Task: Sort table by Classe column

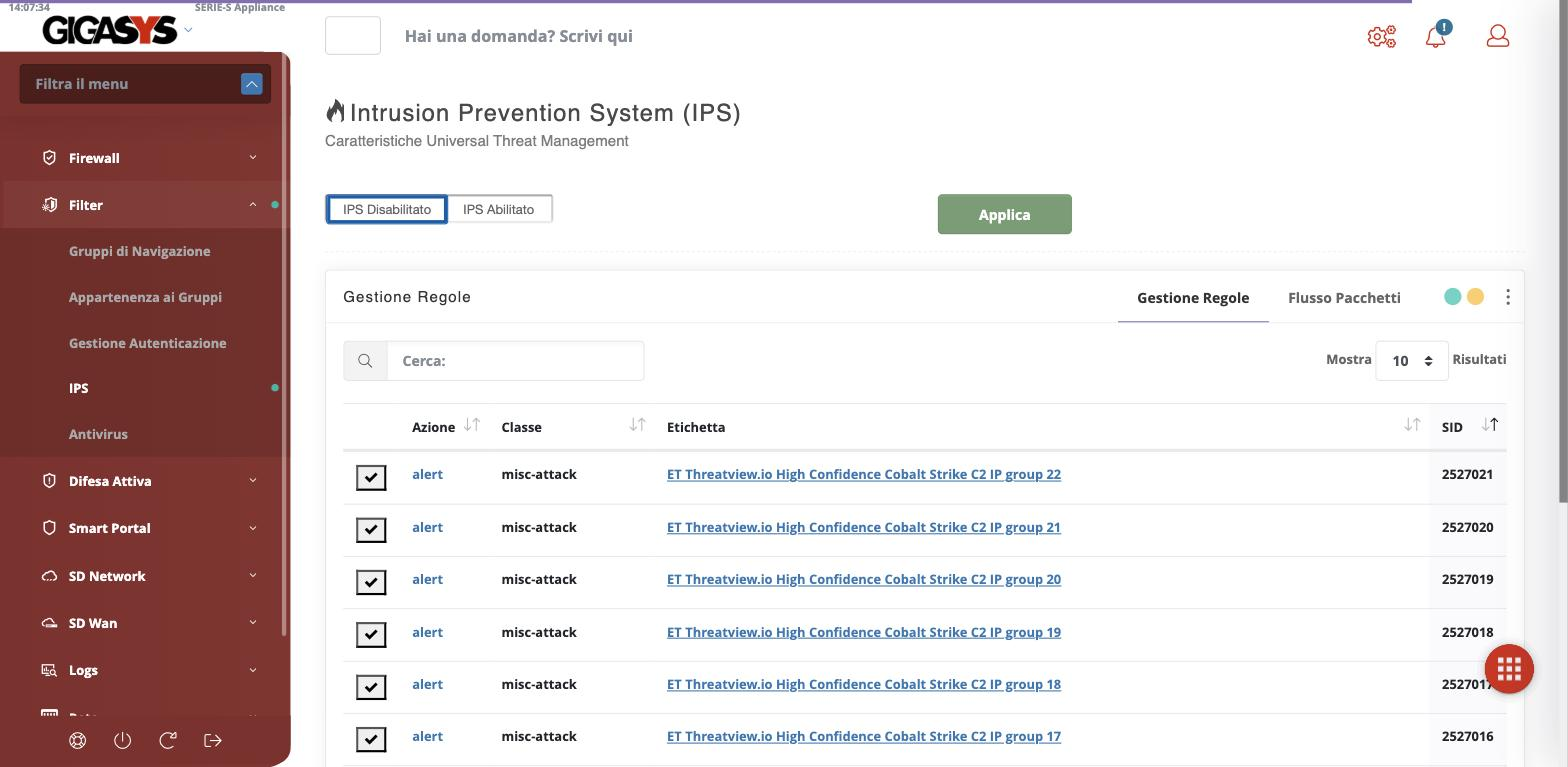Action: 637,425
